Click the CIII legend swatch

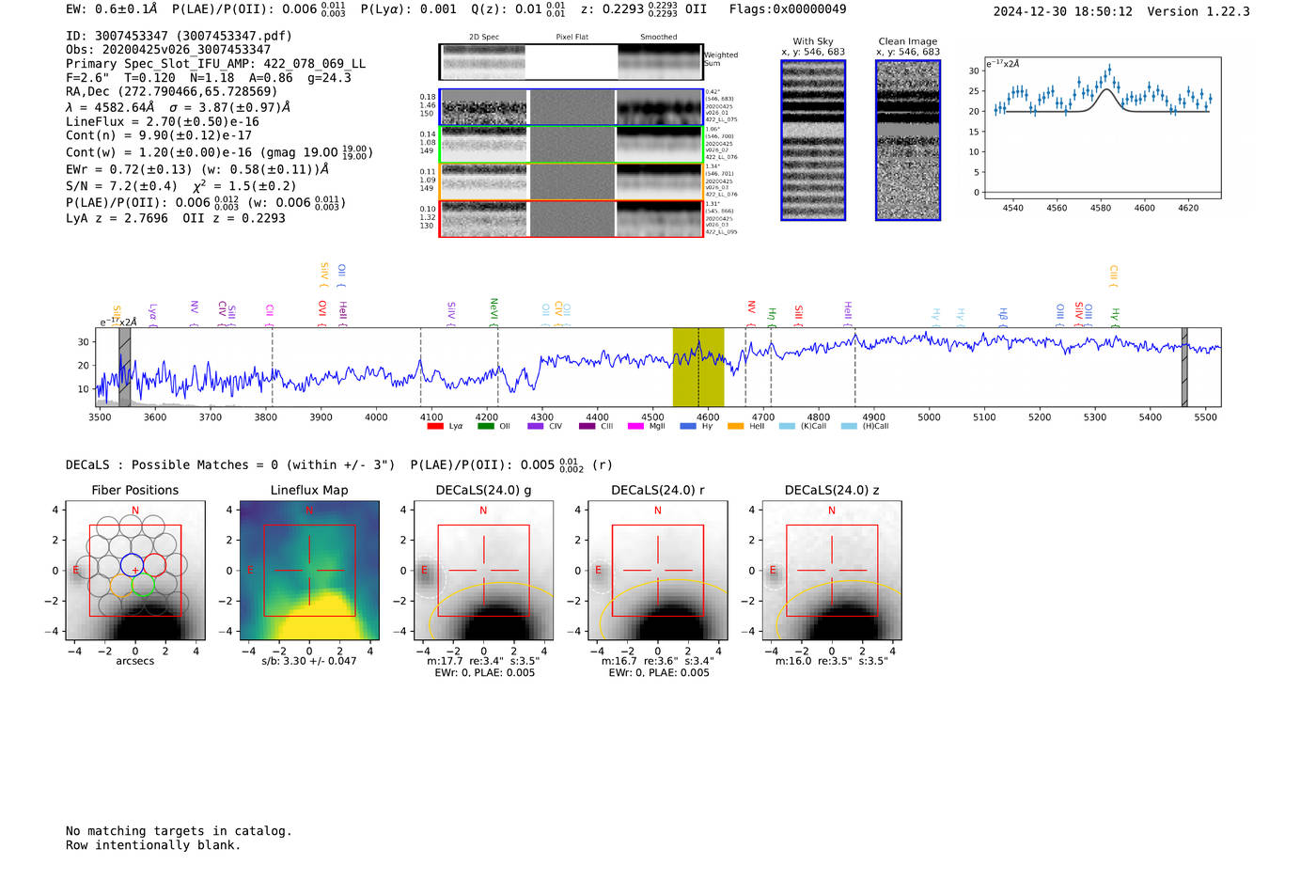587,426
